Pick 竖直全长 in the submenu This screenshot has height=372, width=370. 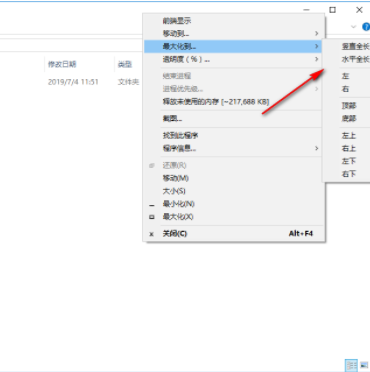pyautogui.click(x=347, y=46)
